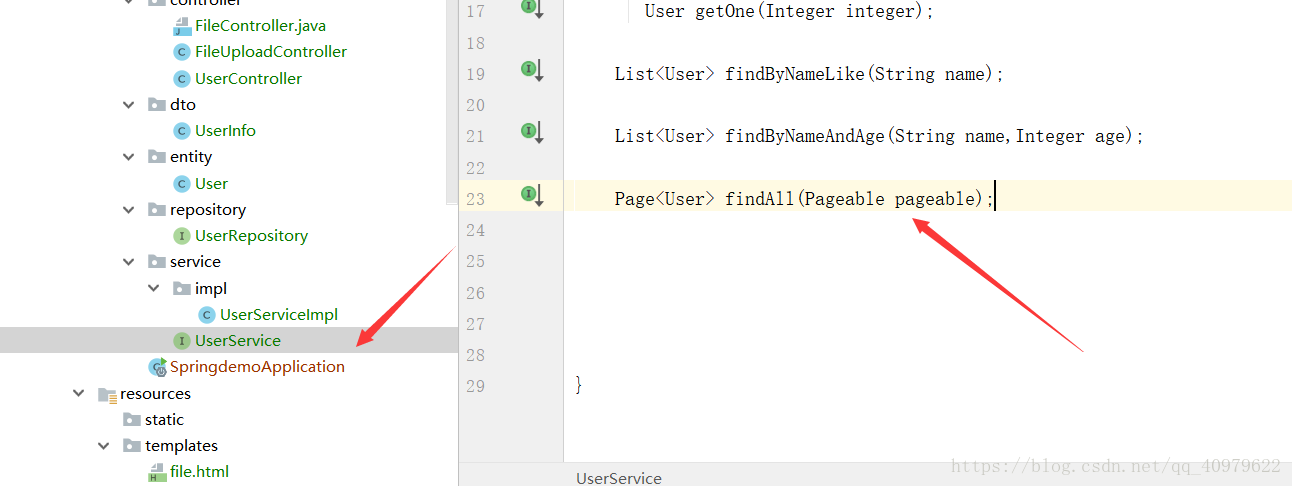Open UserRepository interface
Viewport: 1292px width, 486px height.
251,235
